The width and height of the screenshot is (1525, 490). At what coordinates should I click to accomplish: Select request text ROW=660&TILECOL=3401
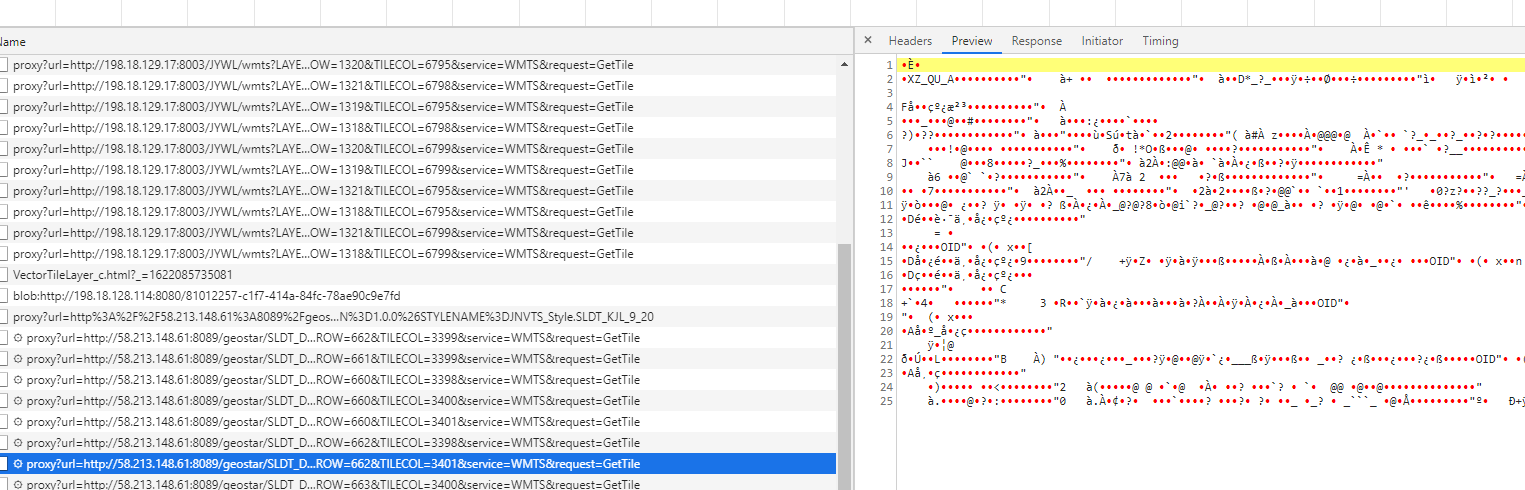tap(333, 422)
